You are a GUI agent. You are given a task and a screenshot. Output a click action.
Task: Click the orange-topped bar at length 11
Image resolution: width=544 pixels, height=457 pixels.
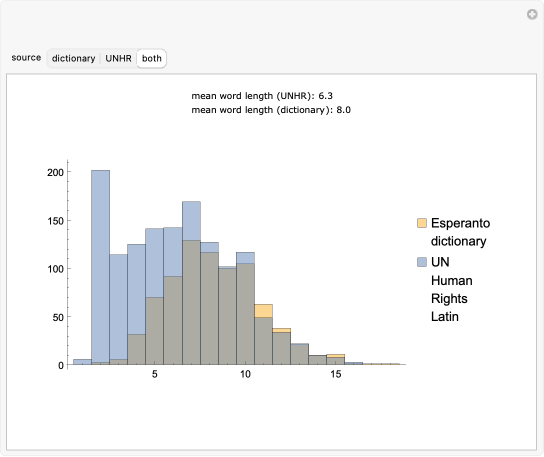click(x=263, y=334)
